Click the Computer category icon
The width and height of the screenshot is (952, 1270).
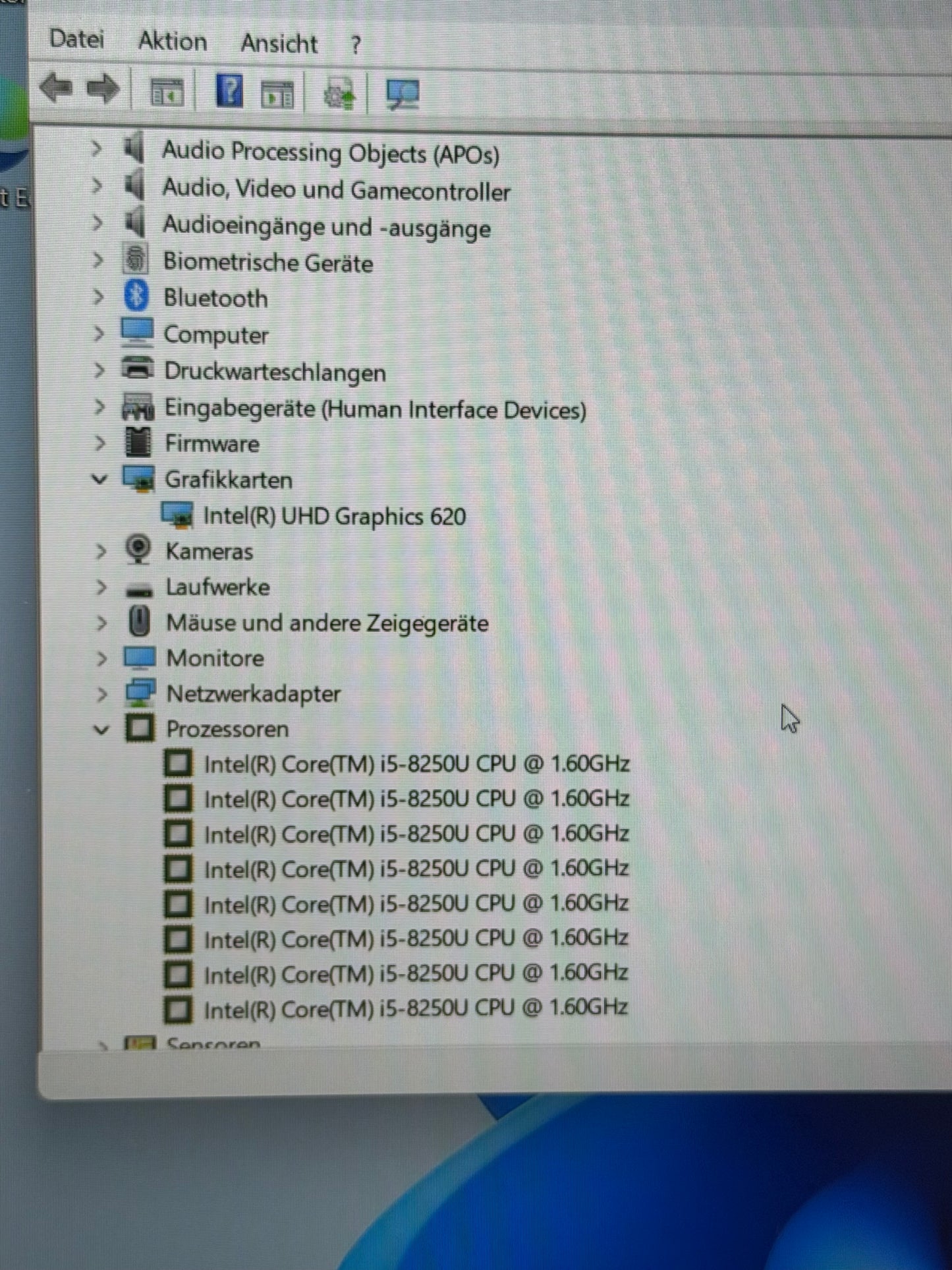(138, 333)
